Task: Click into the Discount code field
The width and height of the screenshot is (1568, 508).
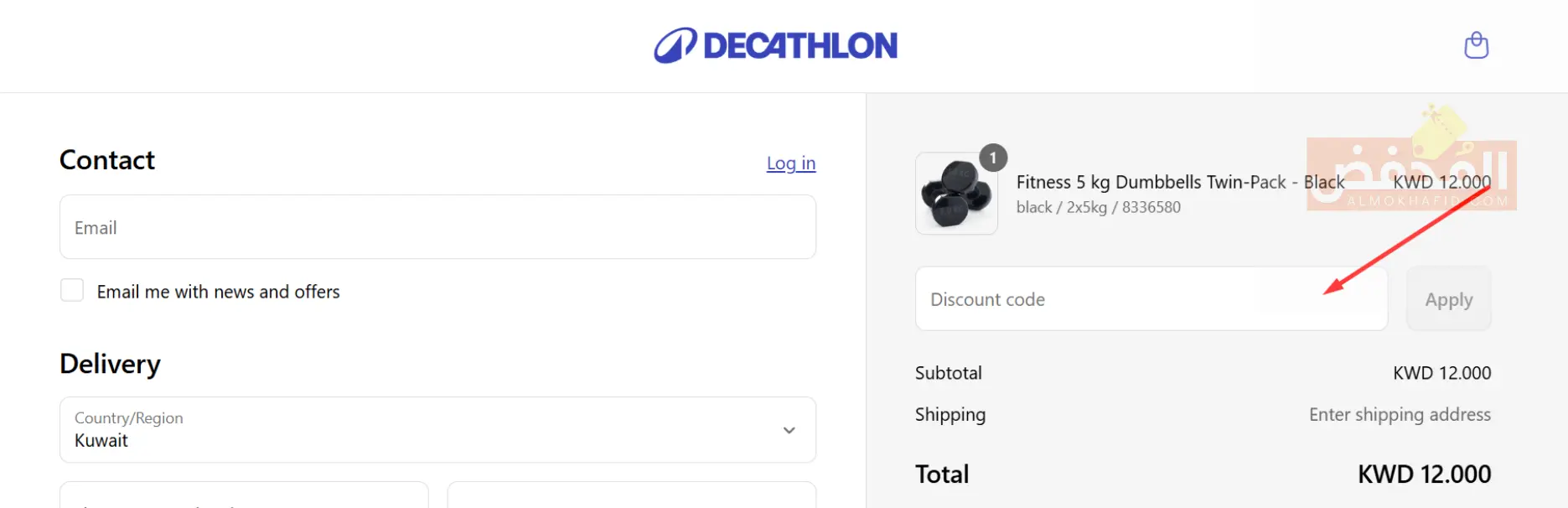Action: tap(1151, 299)
